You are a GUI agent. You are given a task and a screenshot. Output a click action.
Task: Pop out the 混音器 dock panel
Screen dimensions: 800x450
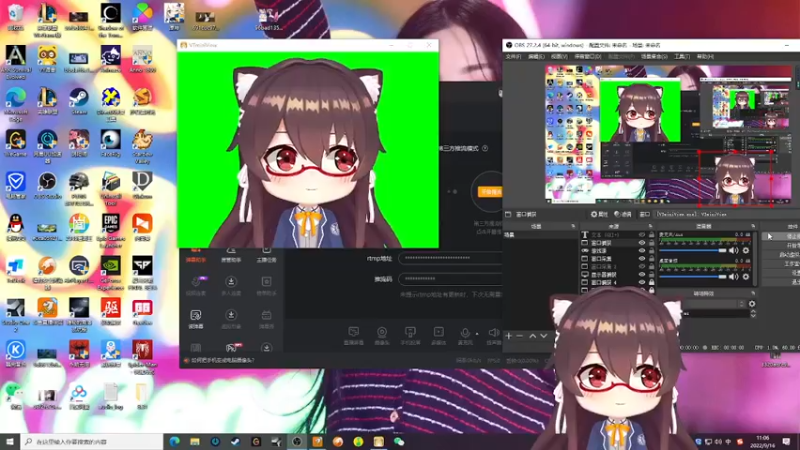pyautogui.click(x=753, y=226)
